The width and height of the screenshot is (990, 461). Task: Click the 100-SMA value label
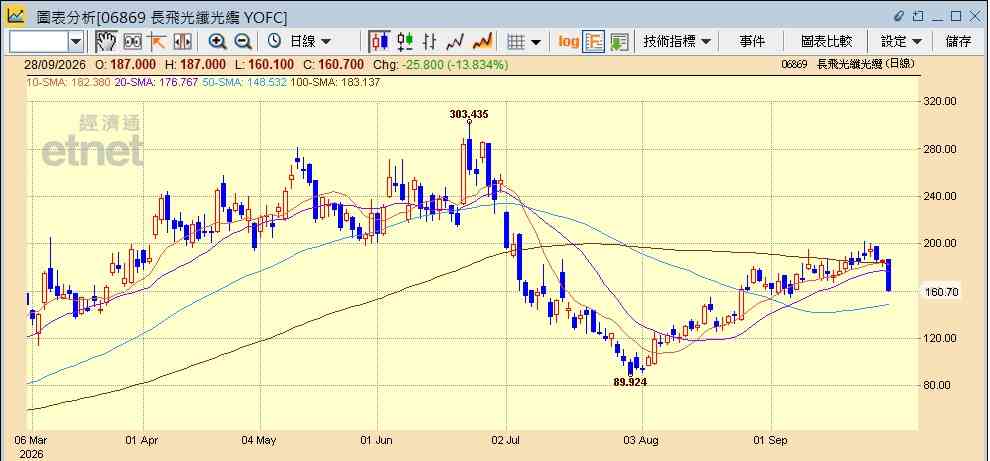336,81
